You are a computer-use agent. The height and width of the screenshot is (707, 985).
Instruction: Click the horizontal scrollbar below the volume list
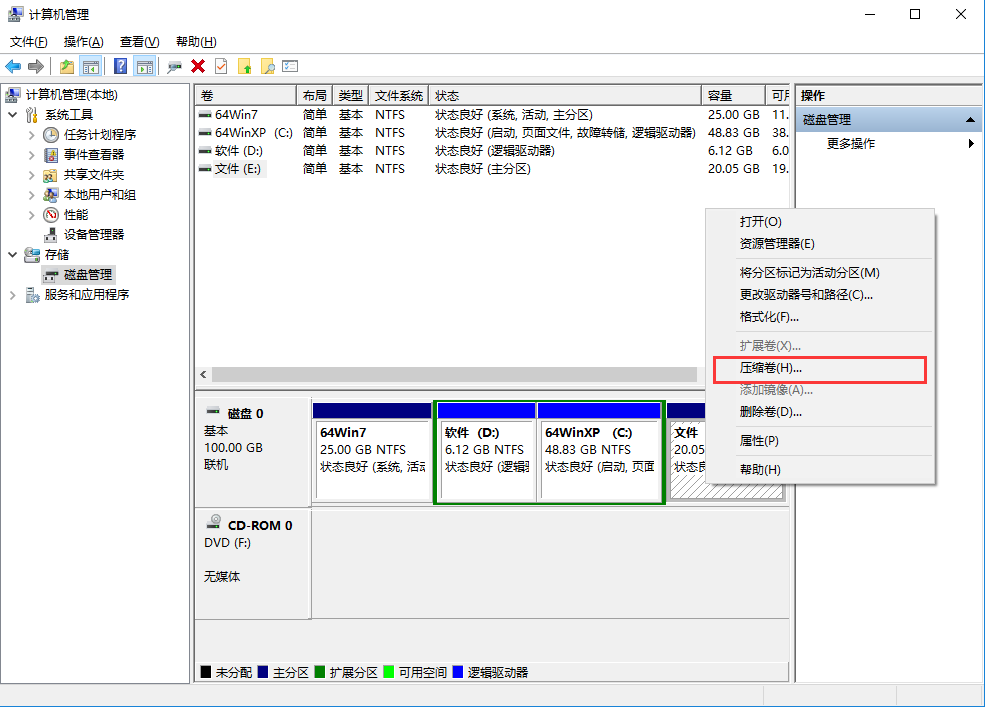coord(450,374)
